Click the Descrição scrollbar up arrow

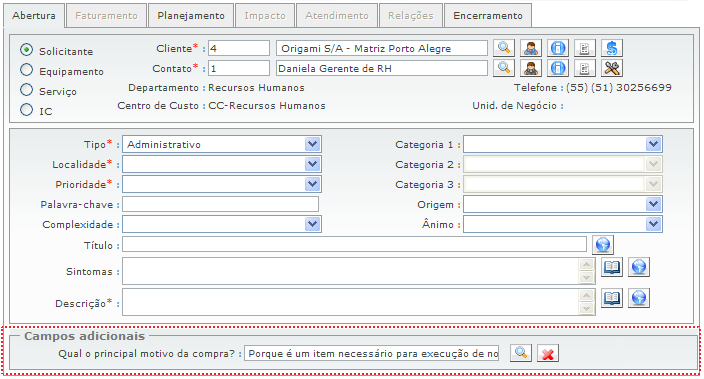[x=586, y=295]
